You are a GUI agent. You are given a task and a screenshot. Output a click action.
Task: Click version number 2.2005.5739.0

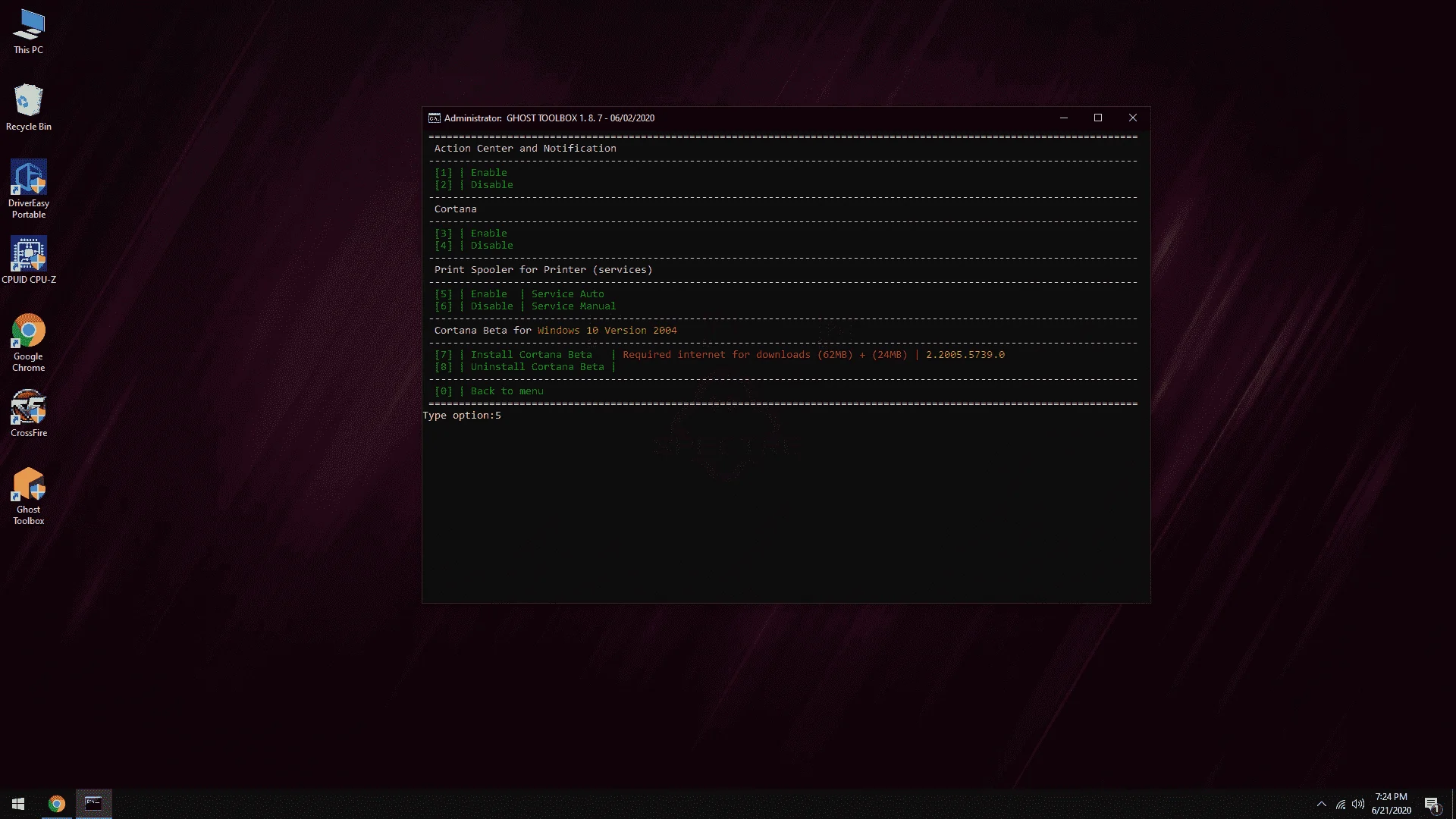[965, 355]
